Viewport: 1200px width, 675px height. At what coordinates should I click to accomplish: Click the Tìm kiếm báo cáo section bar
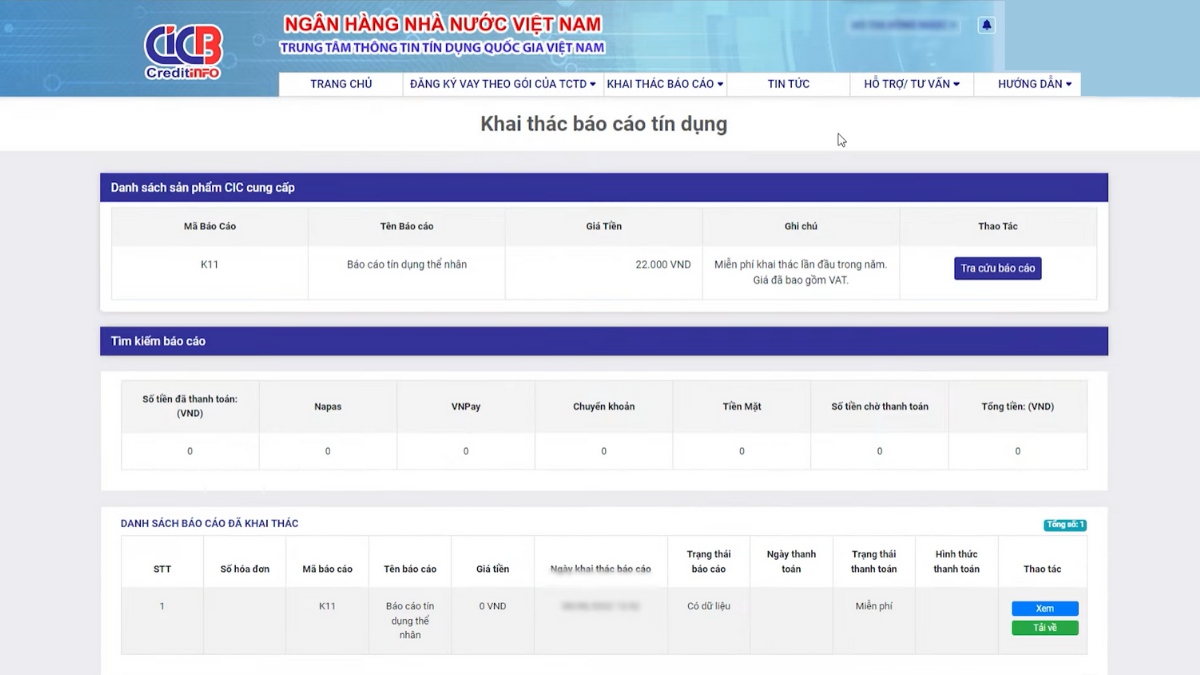click(x=159, y=341)
